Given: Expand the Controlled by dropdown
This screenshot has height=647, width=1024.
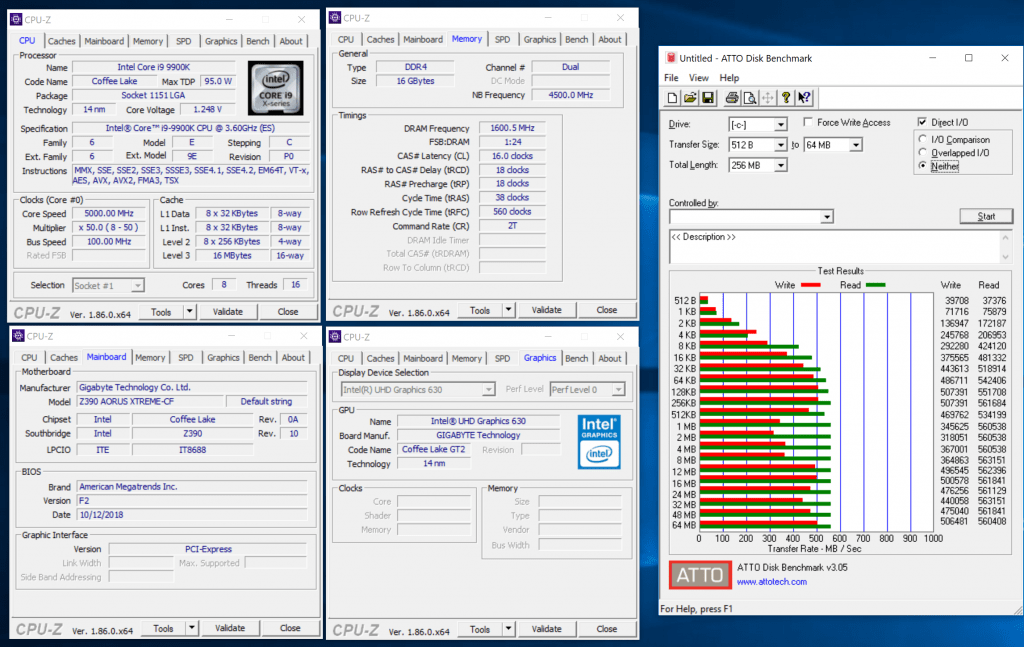Looking at the screenshot, I should (x=827, y=217).
